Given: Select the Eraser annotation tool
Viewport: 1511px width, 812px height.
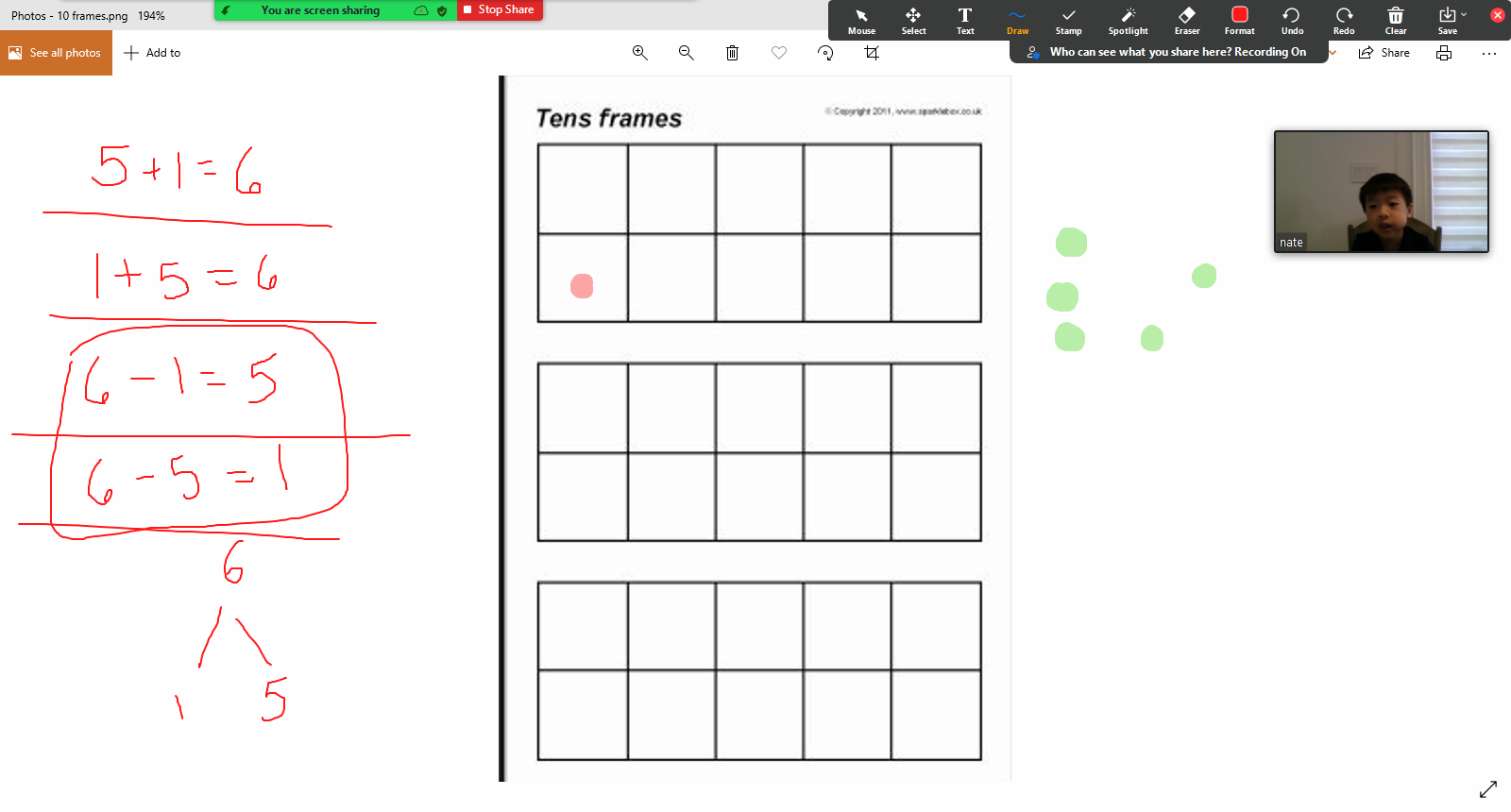Looking at the screenshot, I should [x=1187, y=20].
